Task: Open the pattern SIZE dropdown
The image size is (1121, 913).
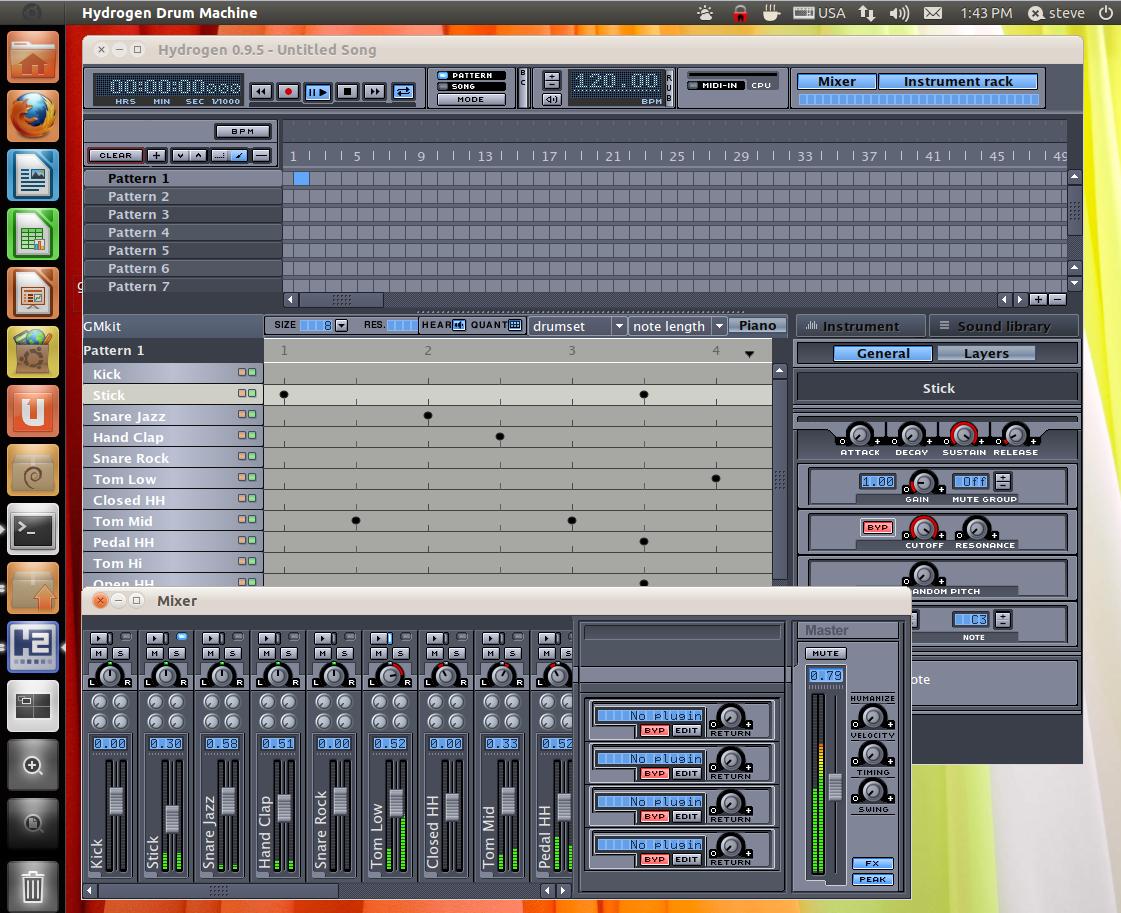Action: coord(341,325)
